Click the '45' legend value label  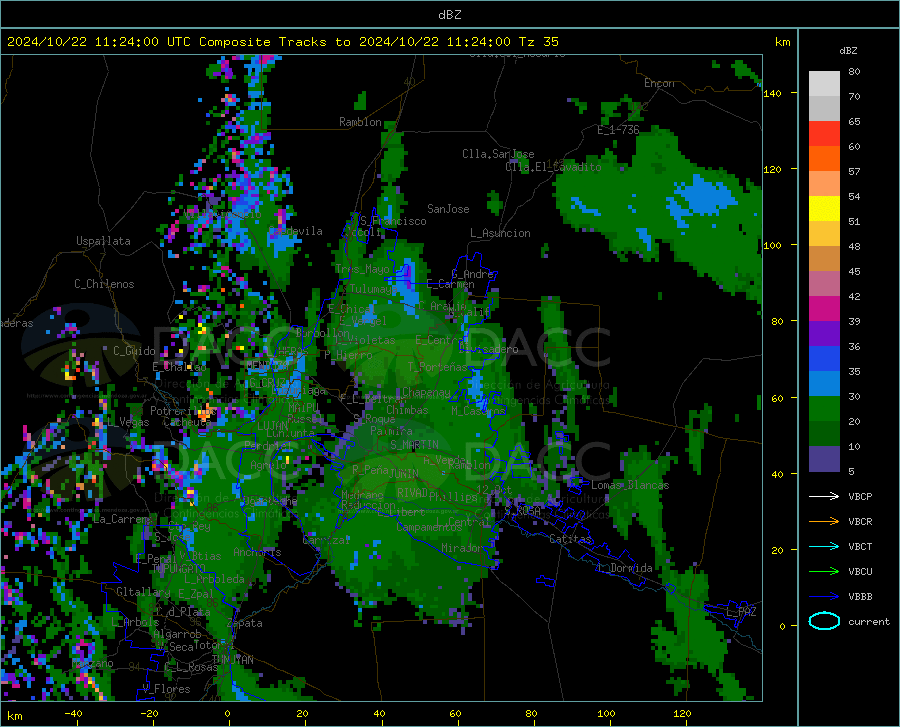coord(854,271)
